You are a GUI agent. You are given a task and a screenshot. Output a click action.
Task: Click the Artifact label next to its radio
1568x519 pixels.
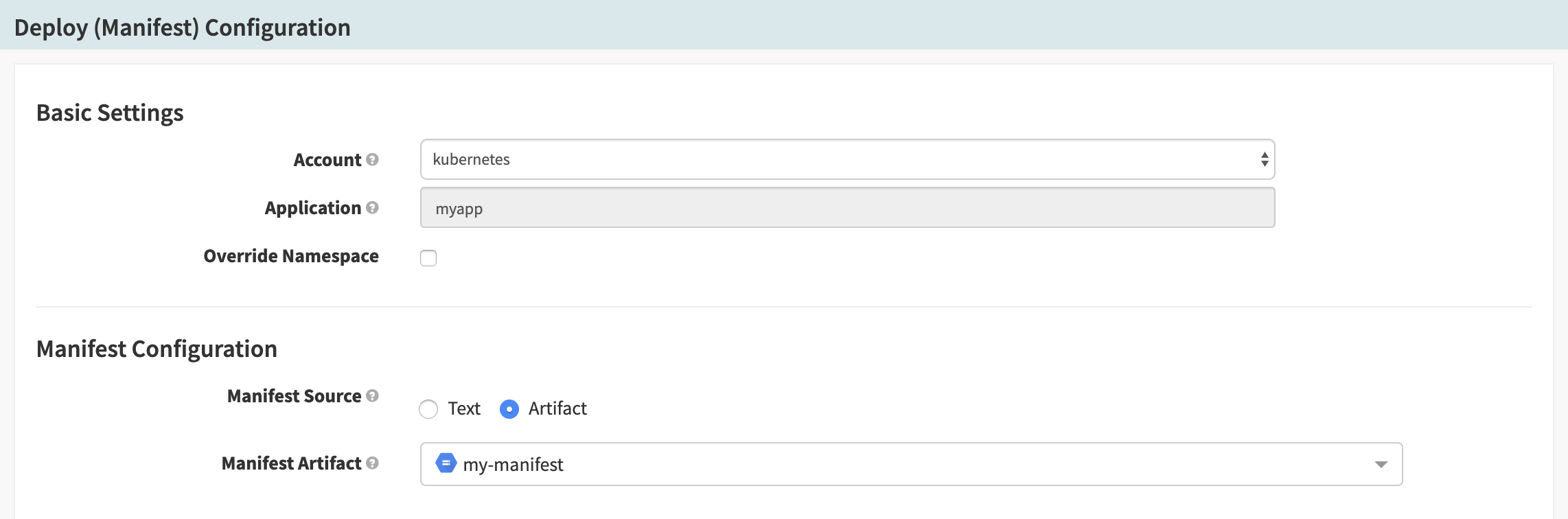pos(557,408)
